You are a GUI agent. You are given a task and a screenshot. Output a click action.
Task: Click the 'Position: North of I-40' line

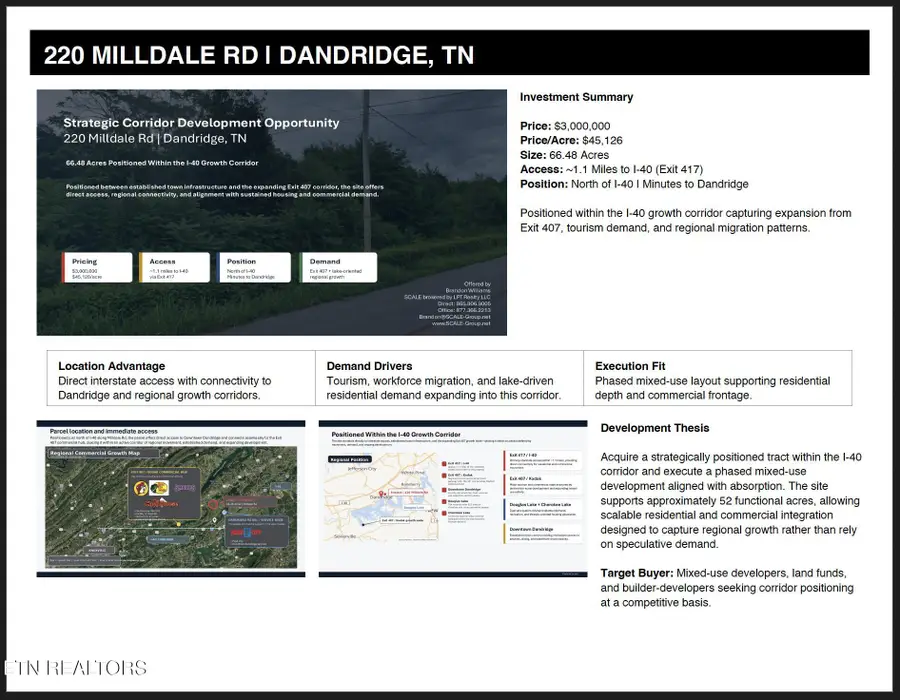pyautogui.click(x=634, y=184)
